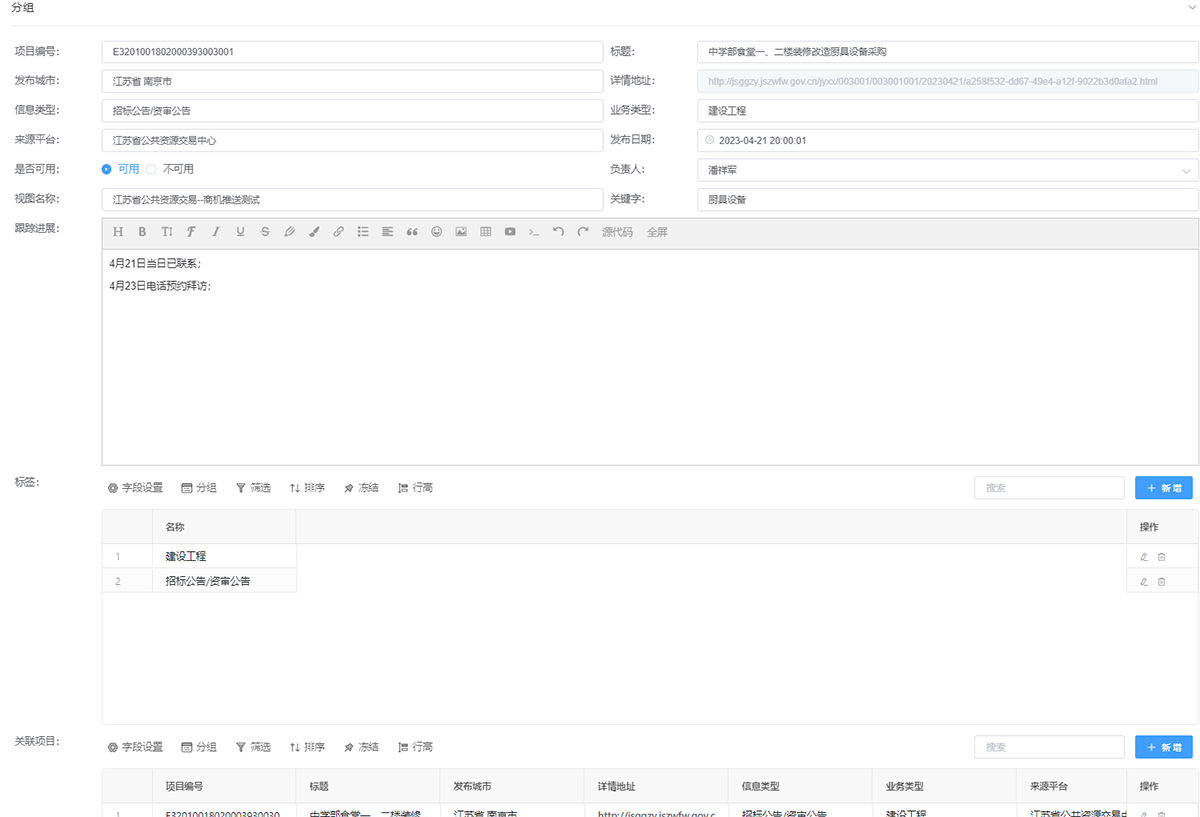Open 分组 in the 关联项目 toolbar
The width and height of the screenshot is (1200, 817).
(199, 747)
